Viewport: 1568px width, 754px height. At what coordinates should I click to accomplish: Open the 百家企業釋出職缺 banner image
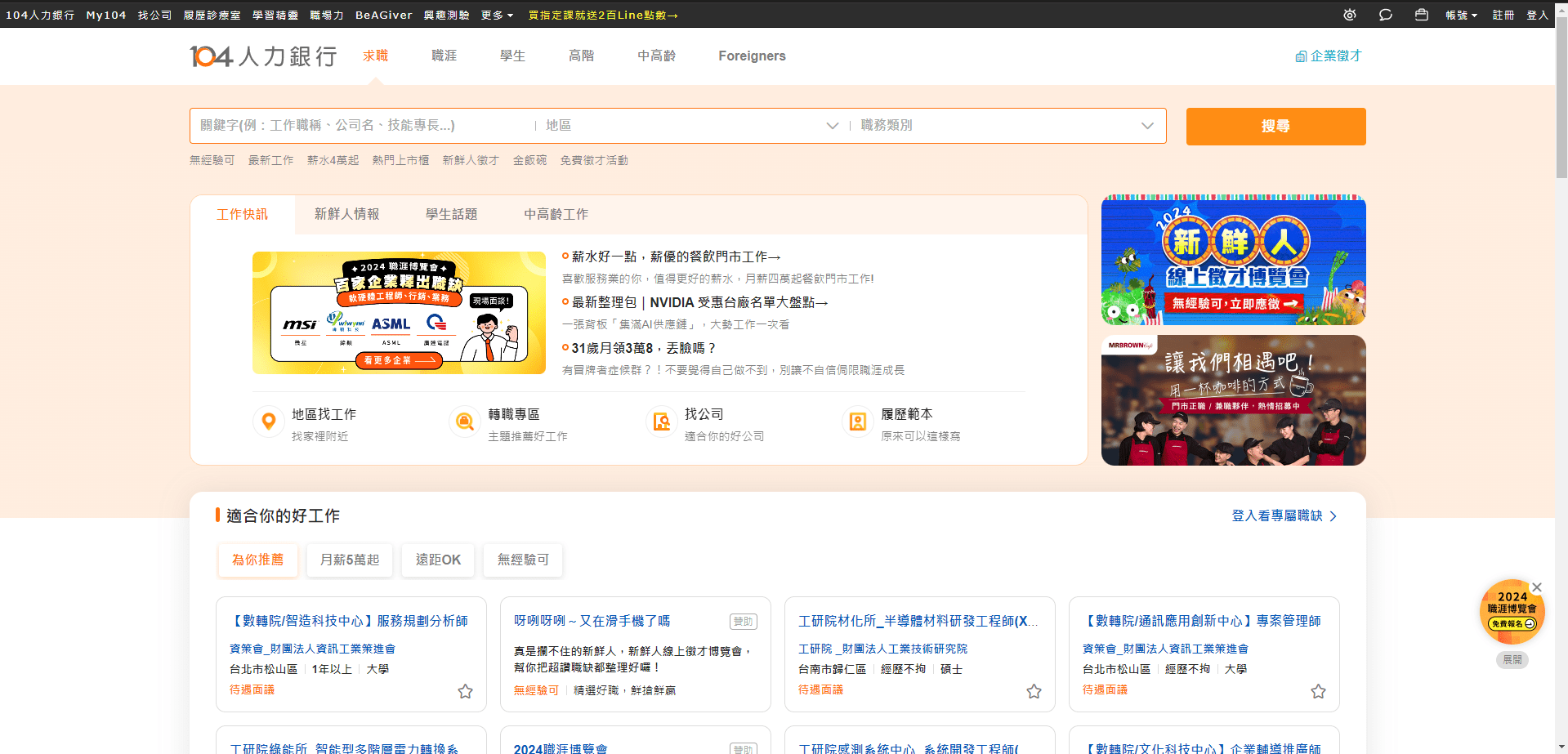(399, 313)
